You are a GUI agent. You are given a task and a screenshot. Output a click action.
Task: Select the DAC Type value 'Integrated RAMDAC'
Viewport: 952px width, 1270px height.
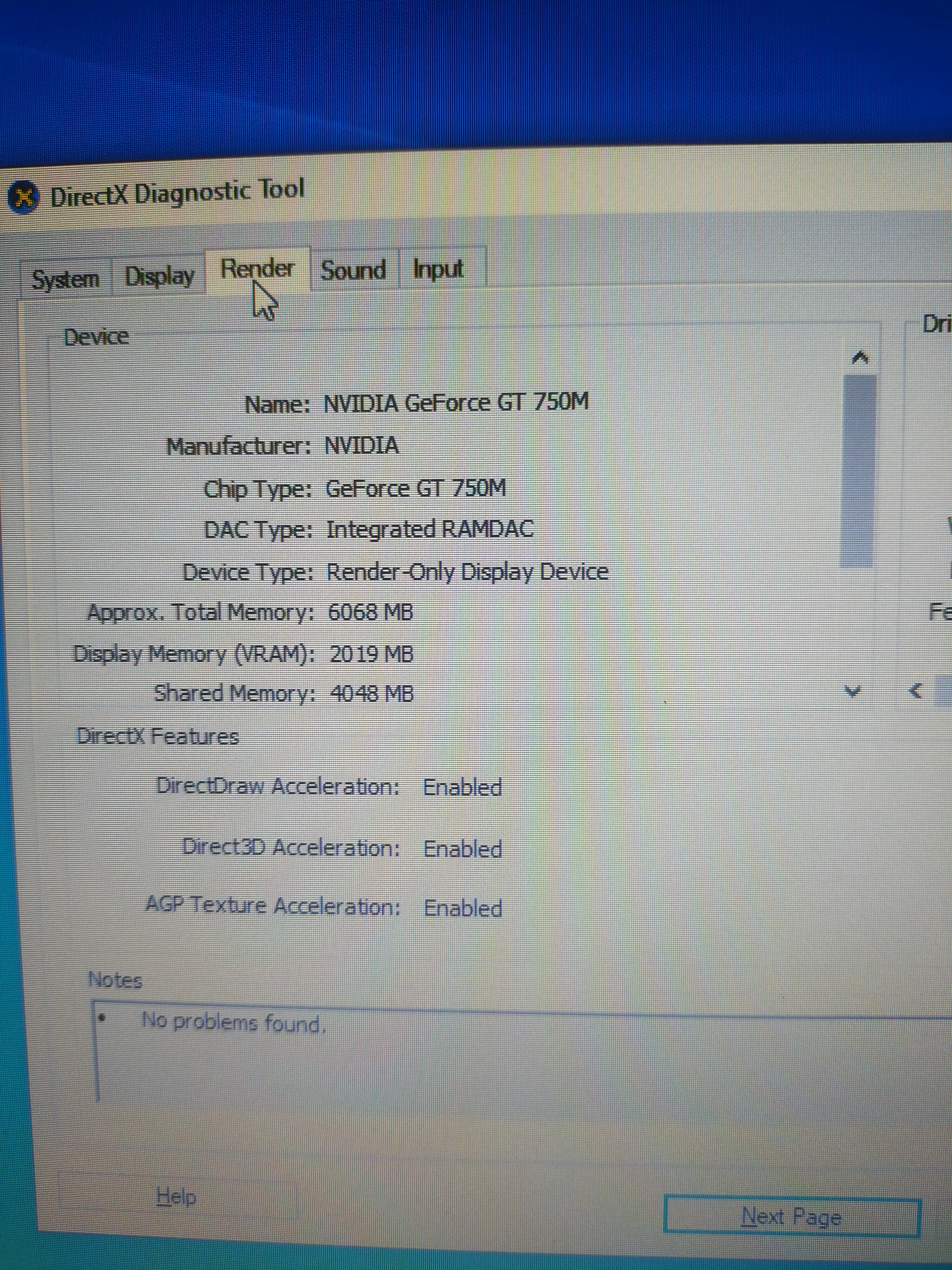[x=430, y=529]
